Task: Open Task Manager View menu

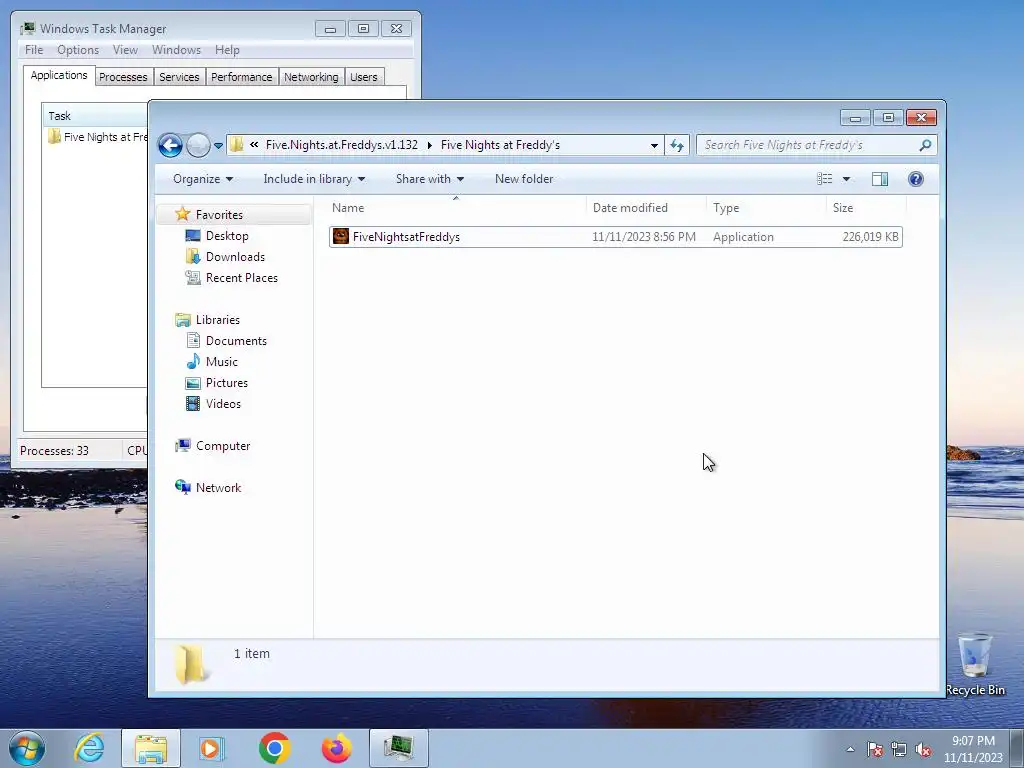Action: (x=125, y=50)
